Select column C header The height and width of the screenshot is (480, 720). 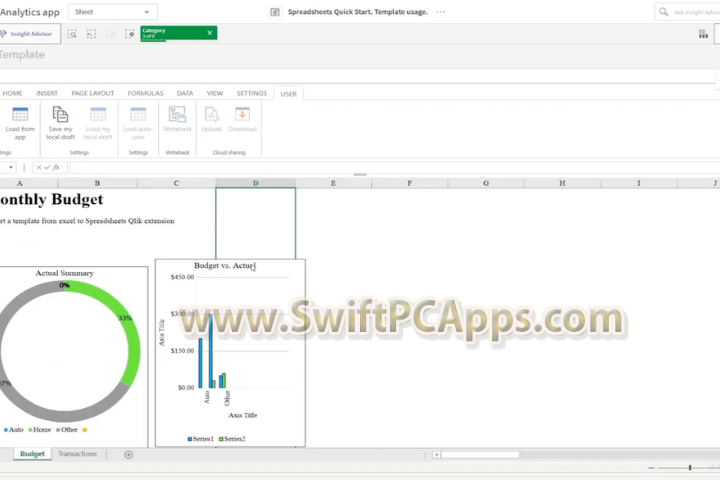(176, 183)
